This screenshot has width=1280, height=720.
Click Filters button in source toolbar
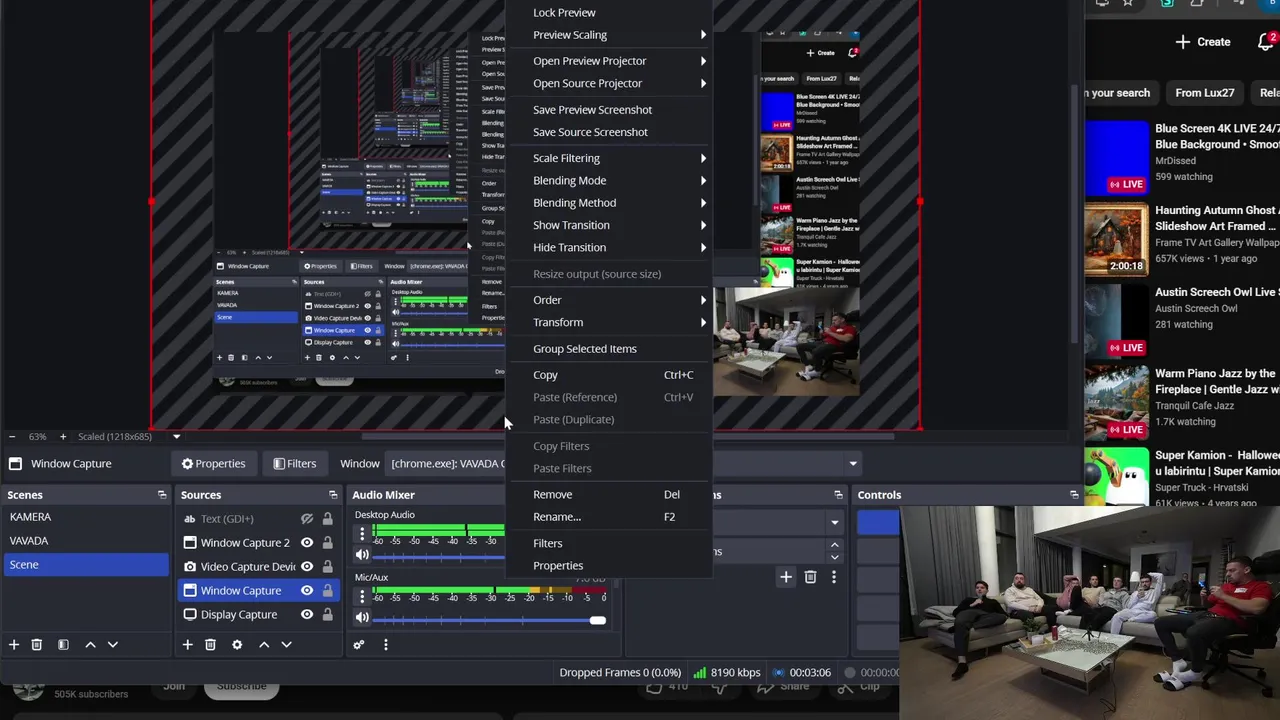(295, 463)
